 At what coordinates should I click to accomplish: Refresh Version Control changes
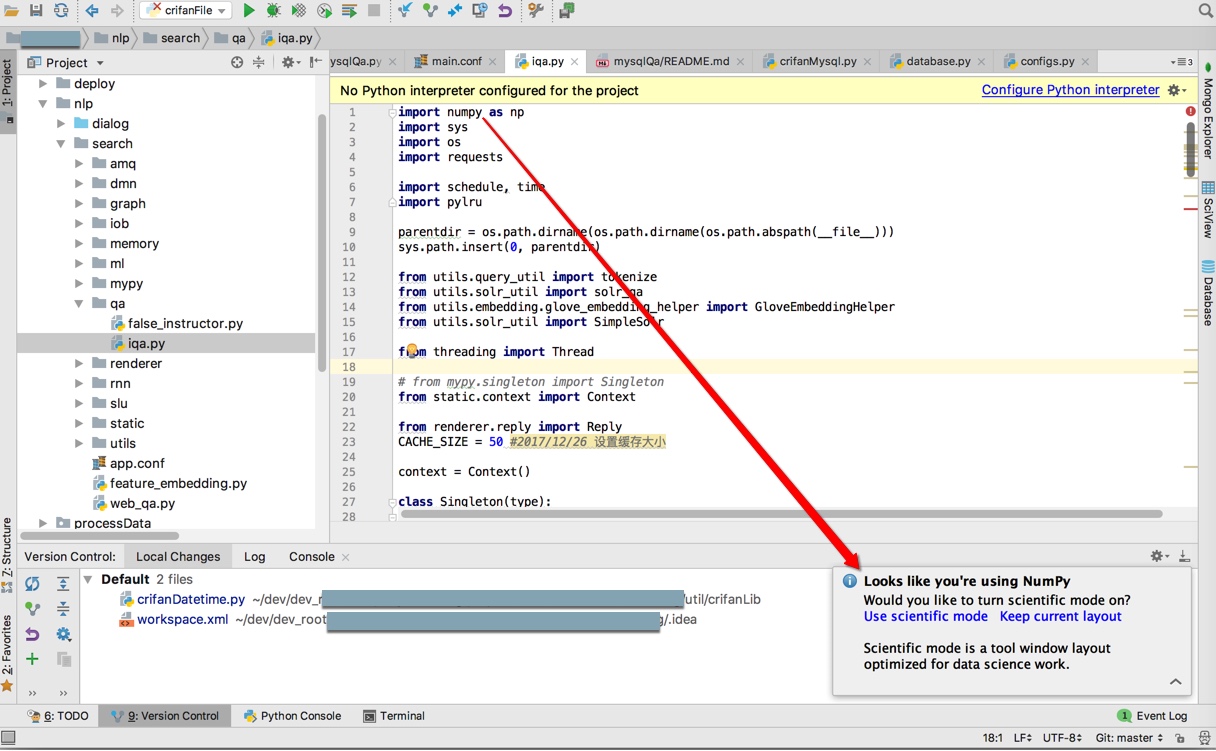(x=32, y=584)
